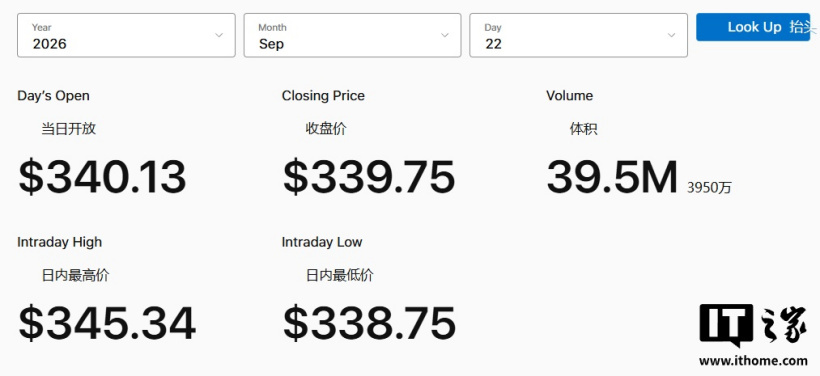Screen dimensions: 820x376
Task: Select the $338.75 intraday low value
Action: 369,323
